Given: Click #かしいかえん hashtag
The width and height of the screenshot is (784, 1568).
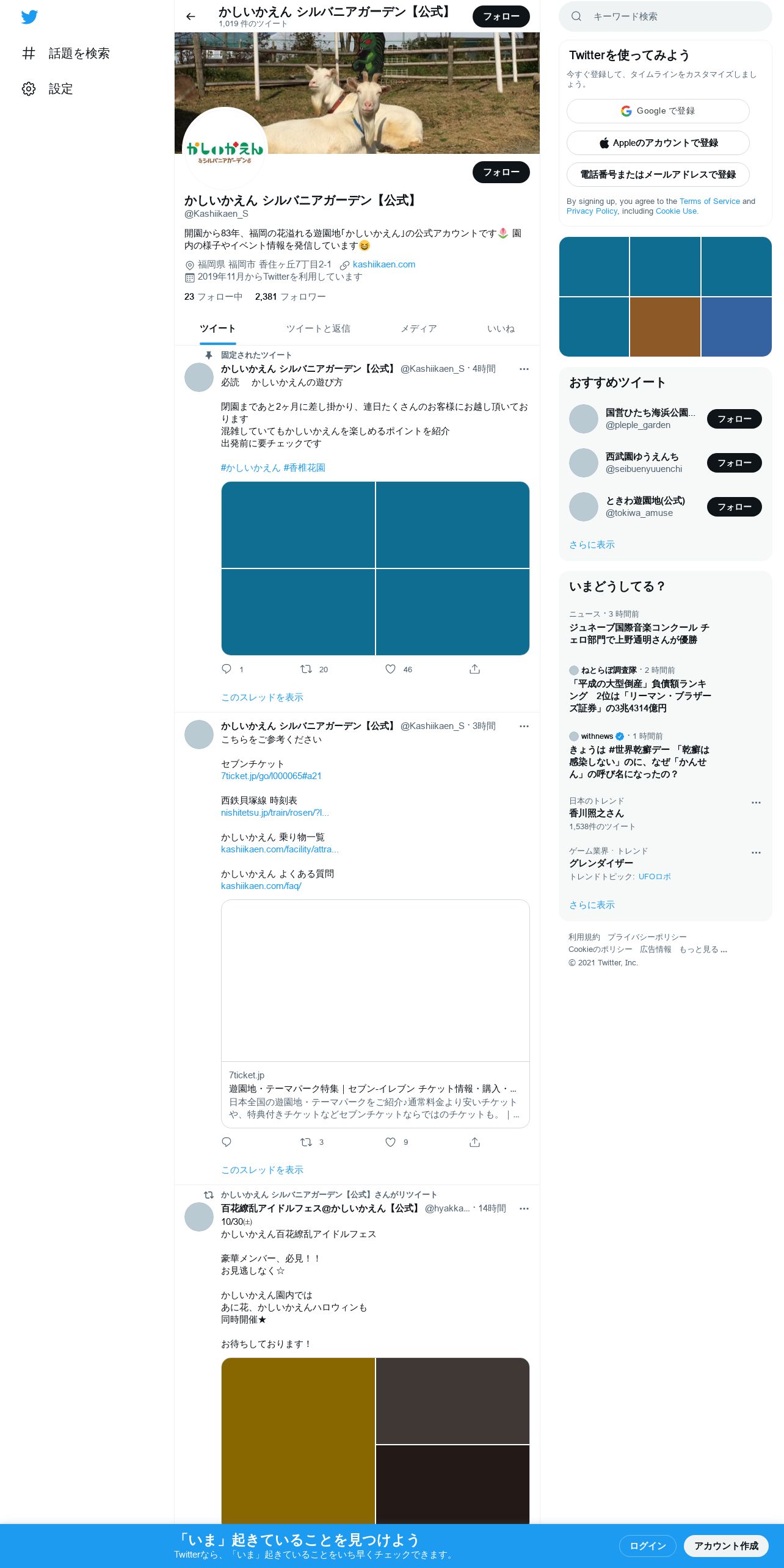Looking at the screenshot, I should tap(250, 468).
